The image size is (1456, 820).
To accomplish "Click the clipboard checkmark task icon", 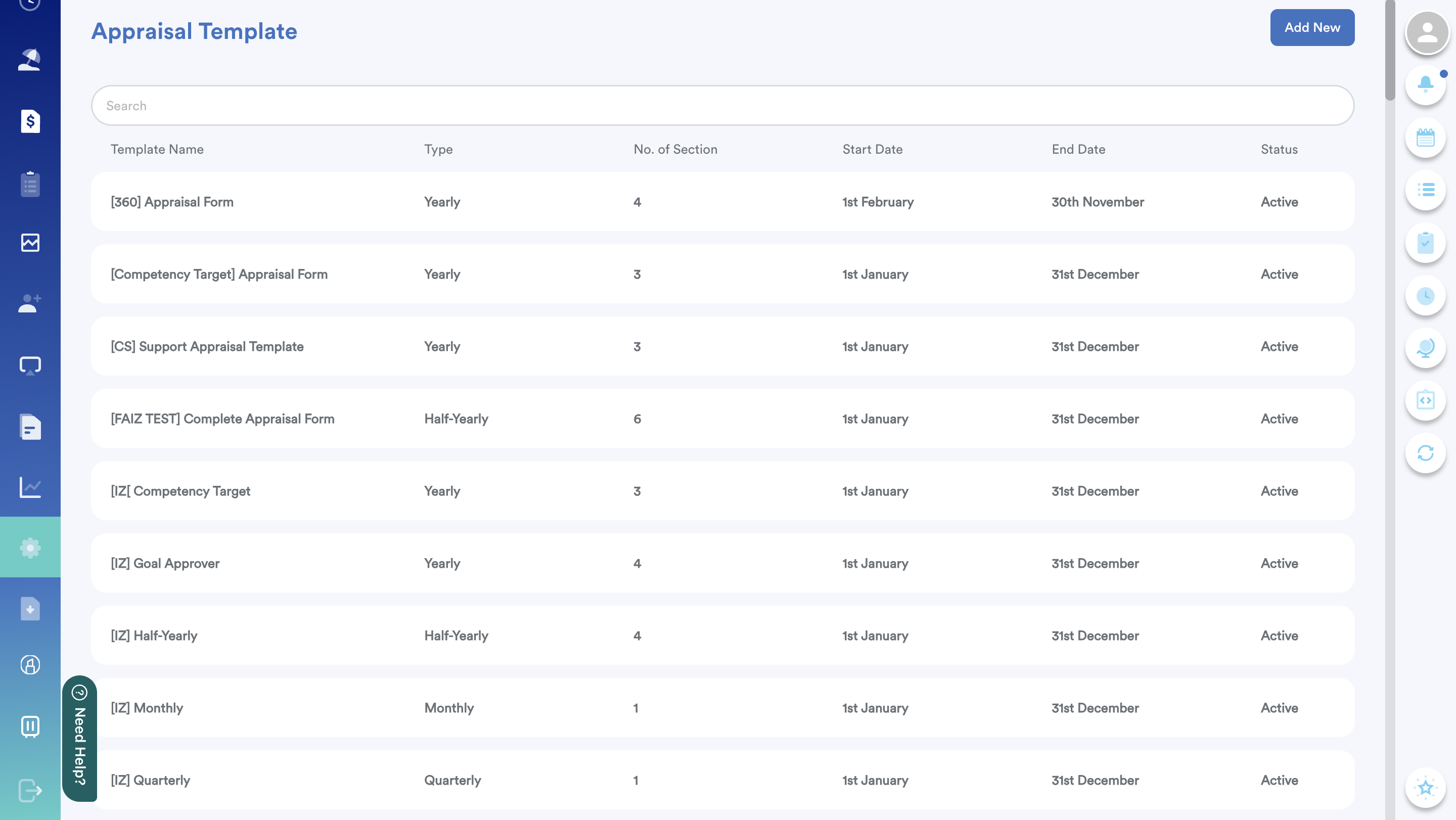I will tap(1425, 243).
